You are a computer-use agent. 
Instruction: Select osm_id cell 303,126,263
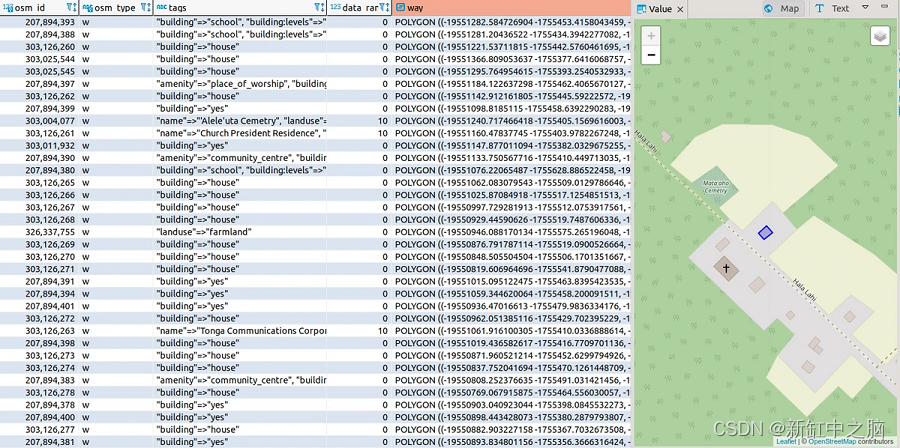[x=38, y=330]
